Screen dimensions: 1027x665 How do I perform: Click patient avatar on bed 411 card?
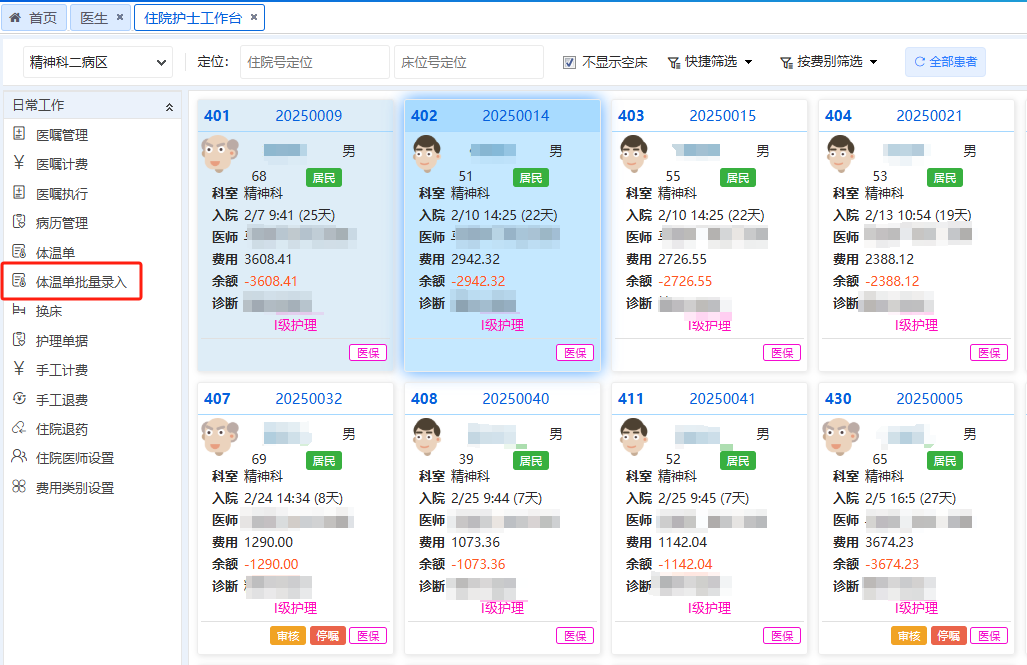(x=633, y=438)
